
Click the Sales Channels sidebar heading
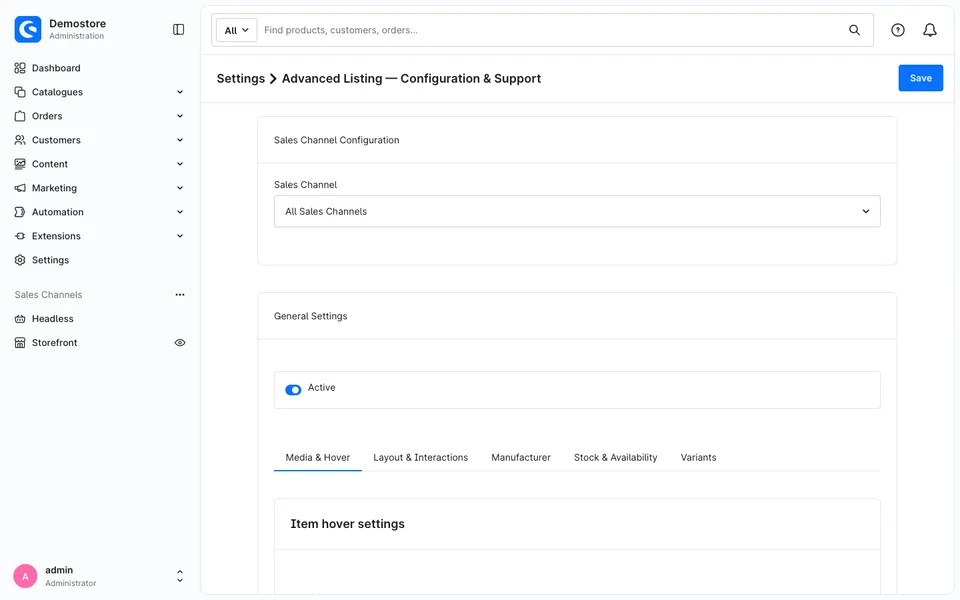pos(48,294)
